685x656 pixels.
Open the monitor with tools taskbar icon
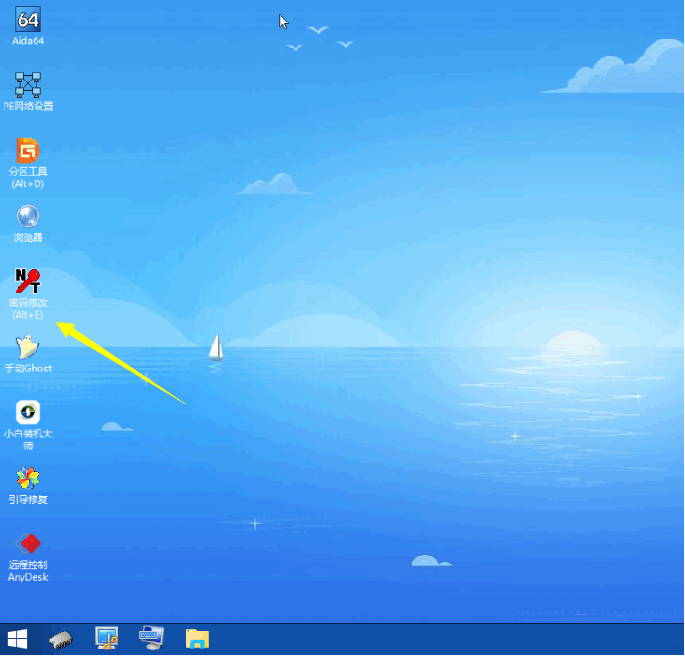coord(107,638)
